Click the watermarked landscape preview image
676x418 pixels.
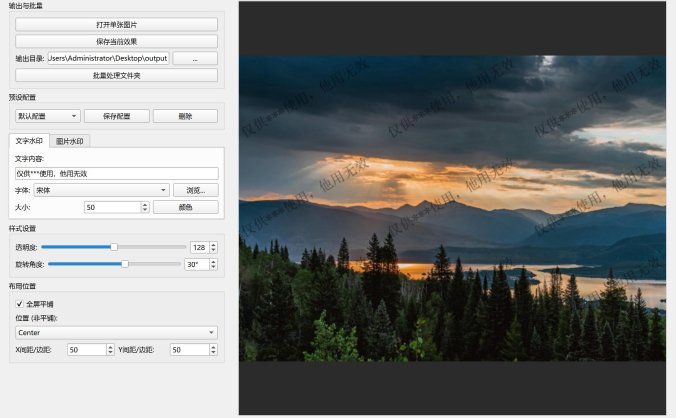(x=452, y=208)
